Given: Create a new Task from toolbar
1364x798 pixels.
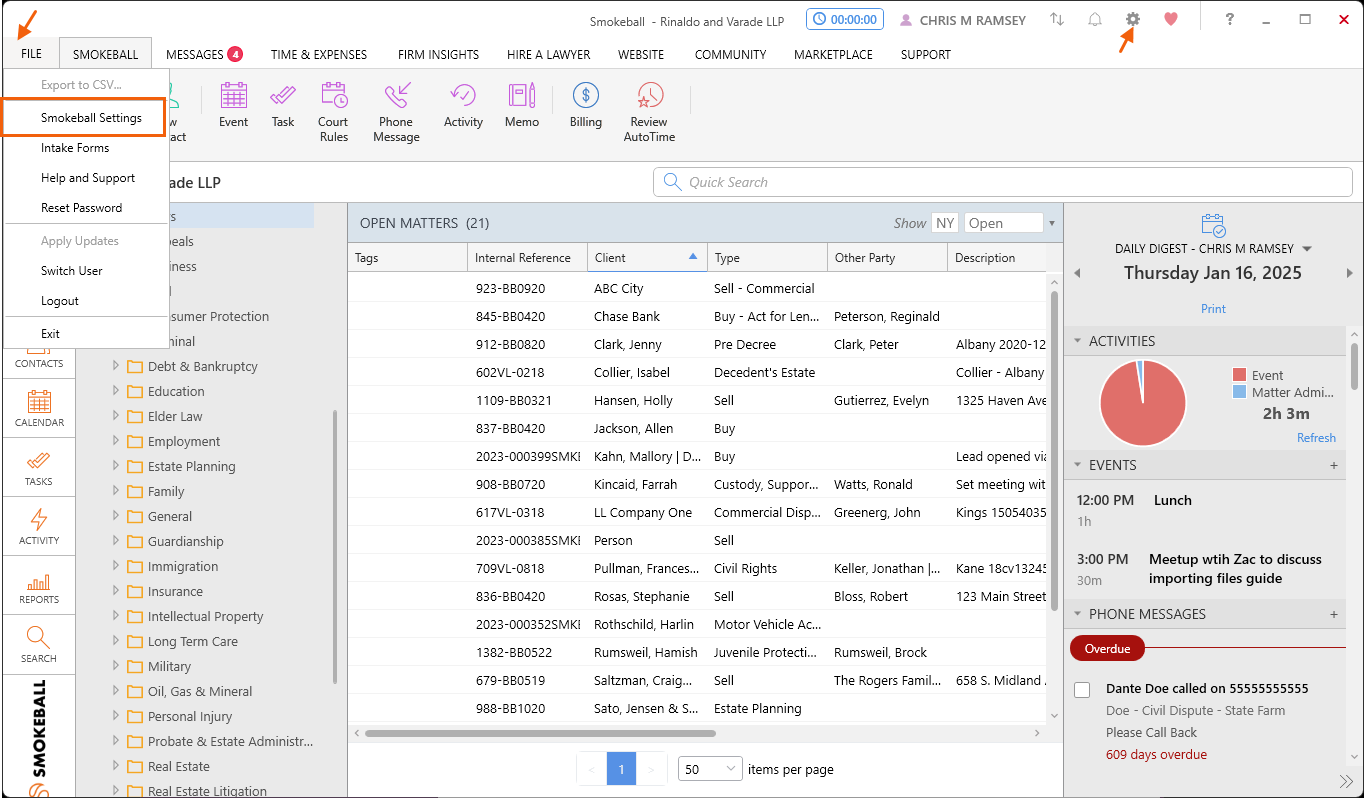Looking at the screenshot, I should tap(283, 105).
